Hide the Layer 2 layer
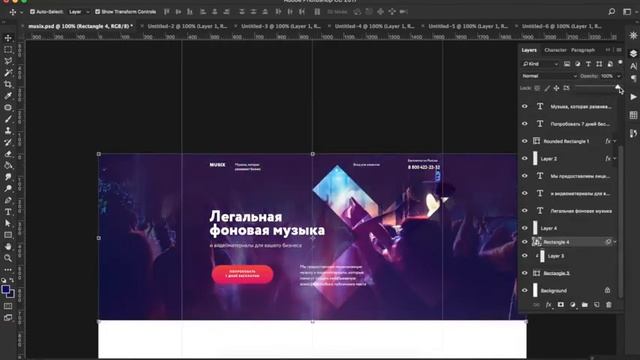640x360 pixels. tap(525, 158)
